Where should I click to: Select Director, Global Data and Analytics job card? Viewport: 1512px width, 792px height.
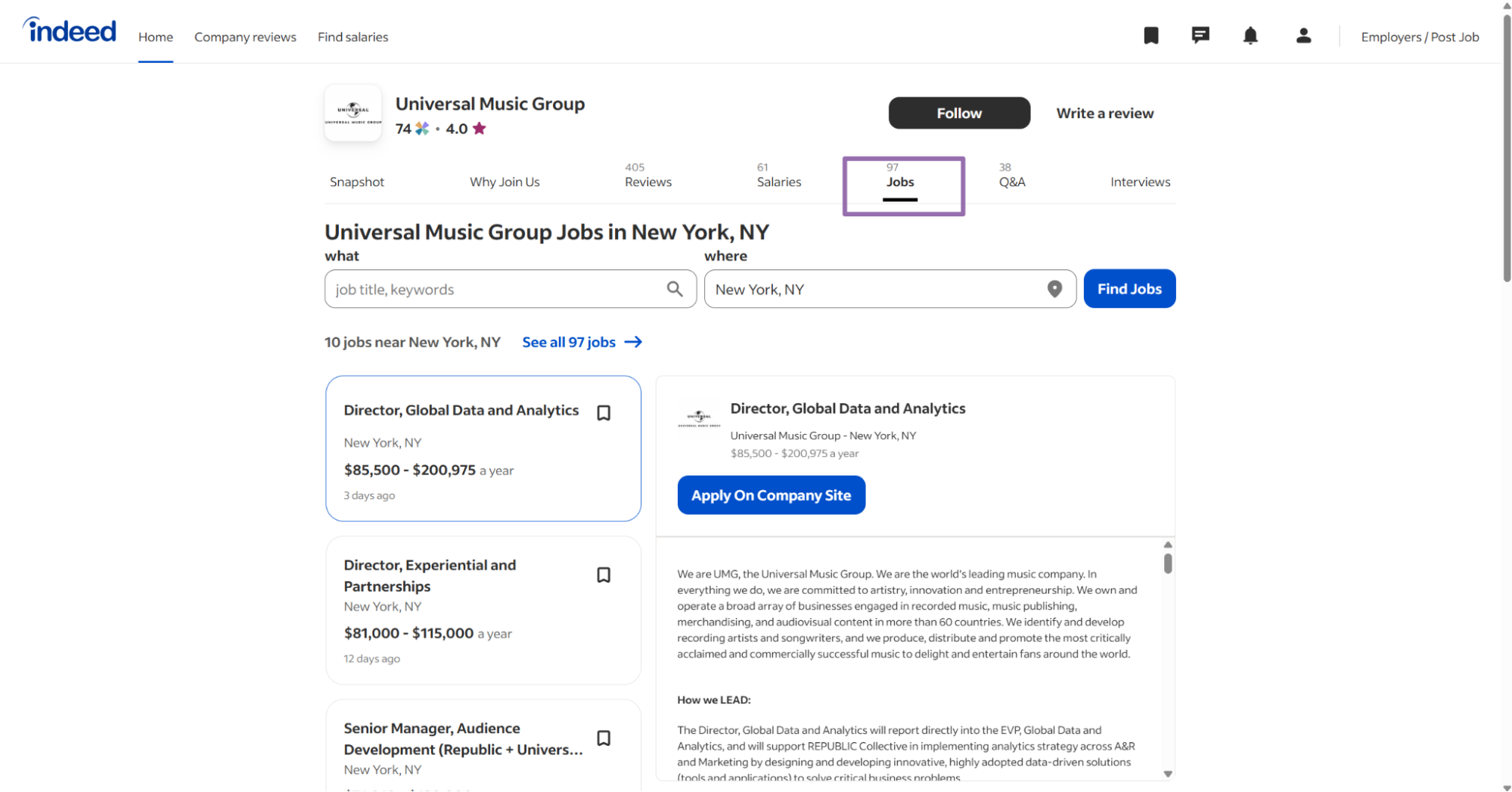tap(483, 449)
